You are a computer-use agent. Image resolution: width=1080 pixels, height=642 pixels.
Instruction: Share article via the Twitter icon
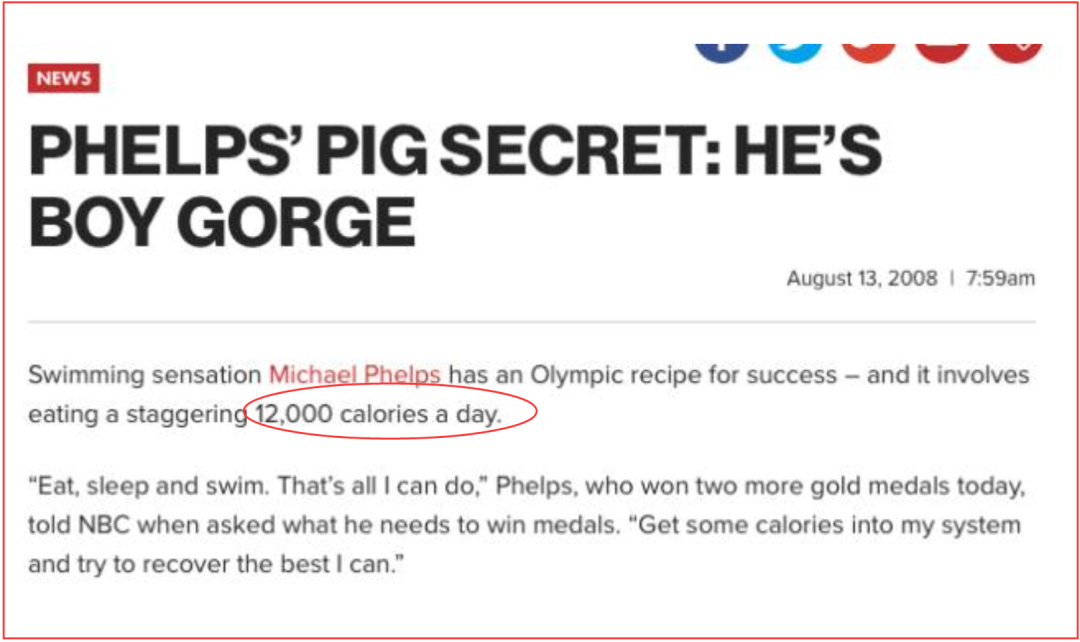[795, 50]
